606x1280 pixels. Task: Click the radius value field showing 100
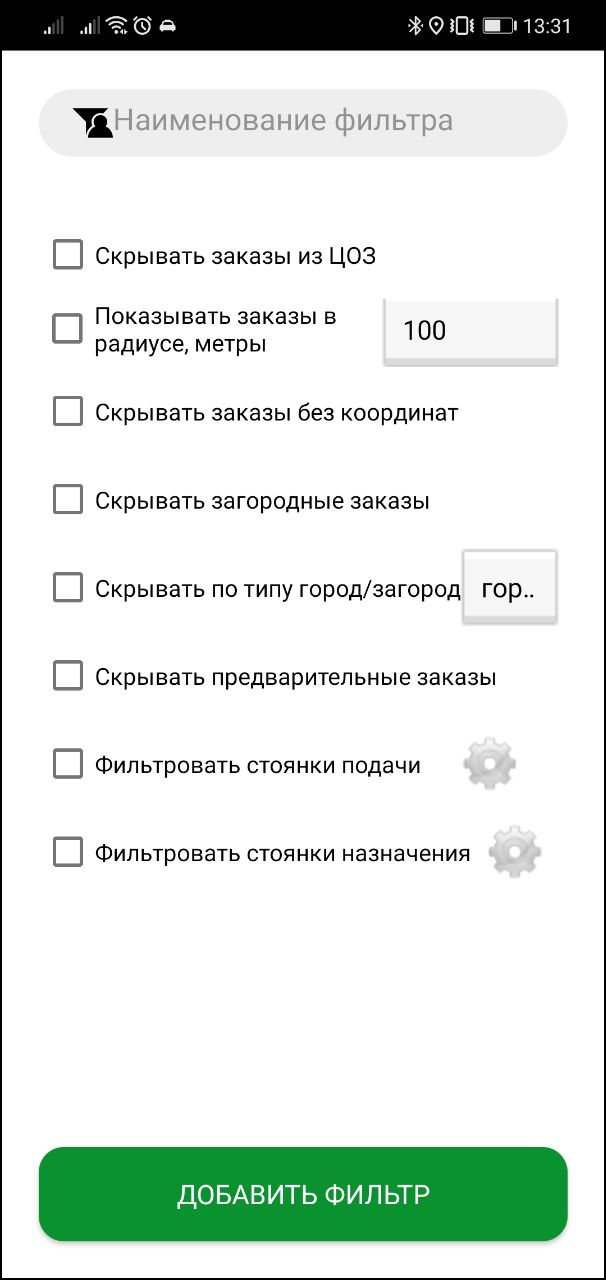470,330
